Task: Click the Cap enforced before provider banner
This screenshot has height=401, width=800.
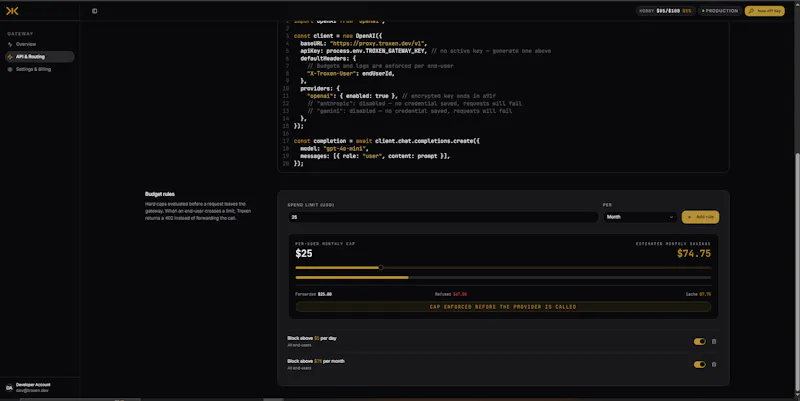Action: point(503,307)
